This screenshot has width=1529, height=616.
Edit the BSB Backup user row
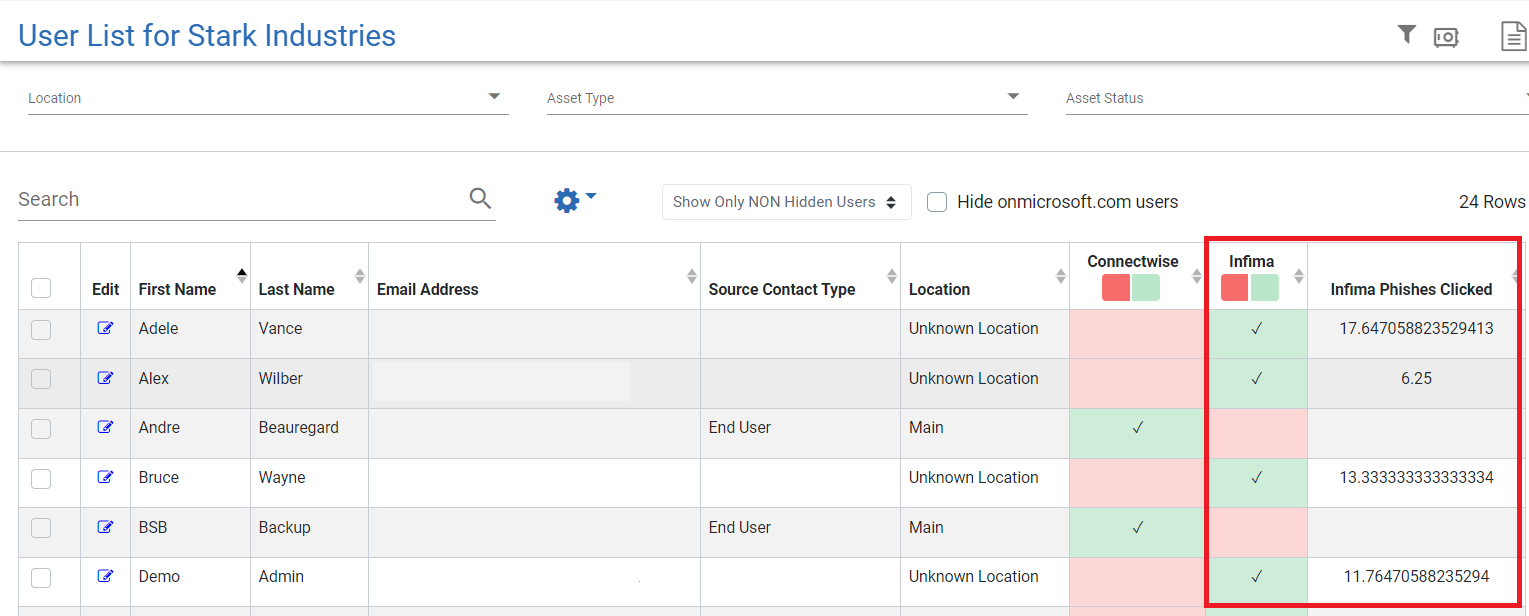tap(105, 527)
